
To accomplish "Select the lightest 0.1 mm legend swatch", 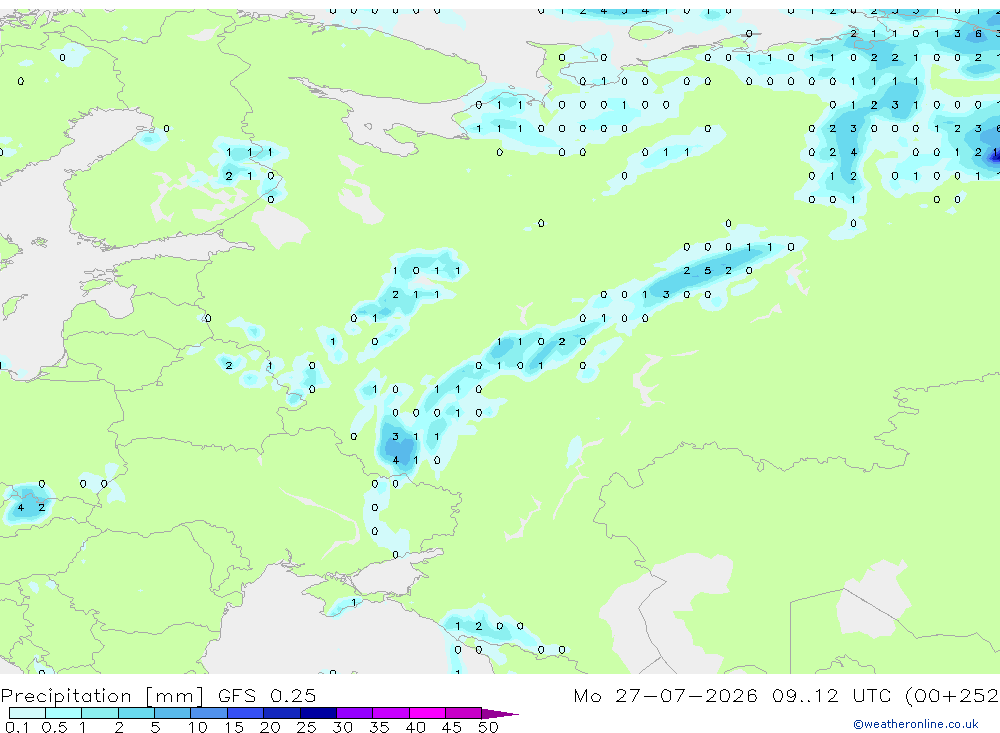I will pyautogui.click(x=27, y=713).
